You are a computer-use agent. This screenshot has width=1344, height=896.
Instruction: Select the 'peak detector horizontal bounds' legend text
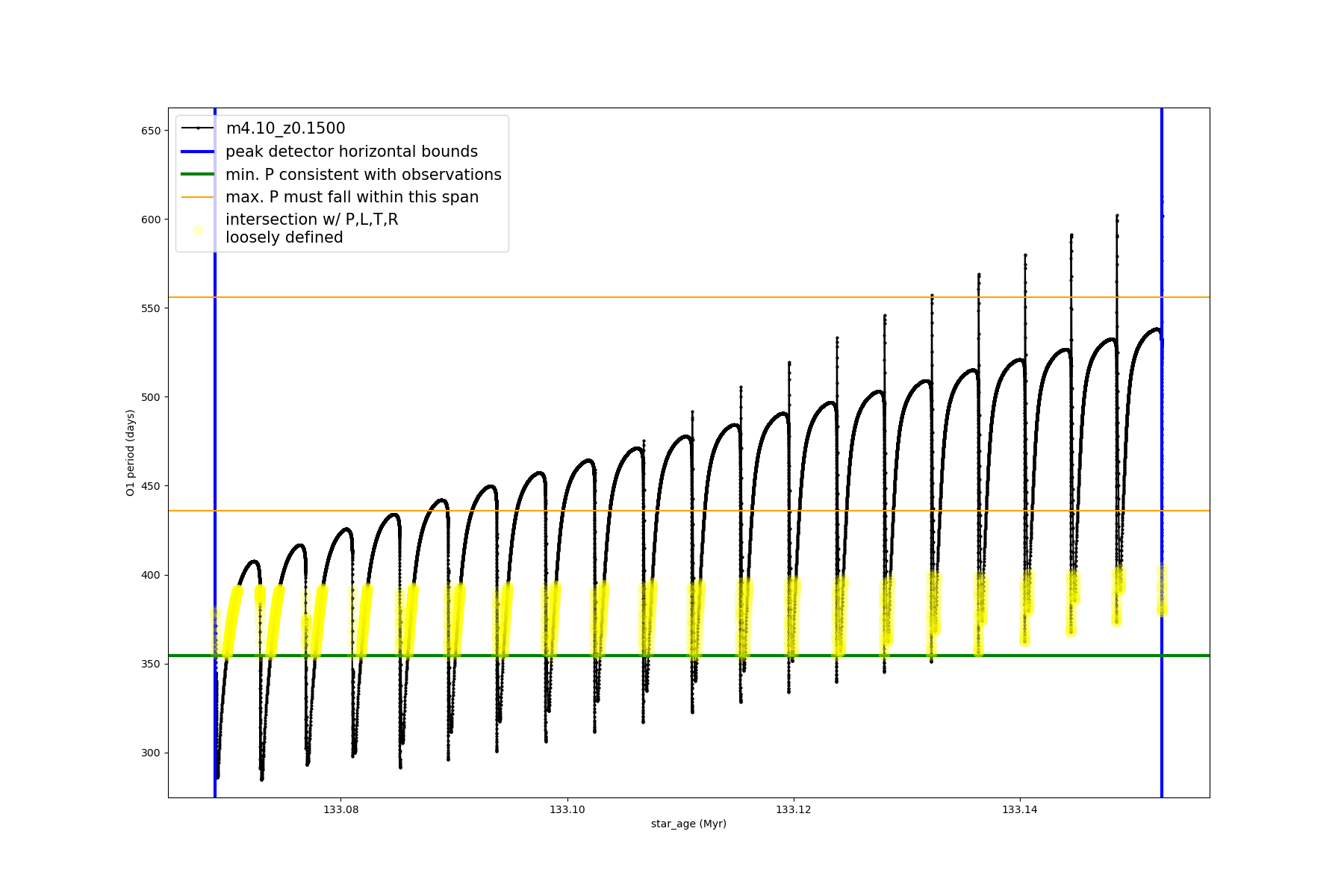pos(351,152)
